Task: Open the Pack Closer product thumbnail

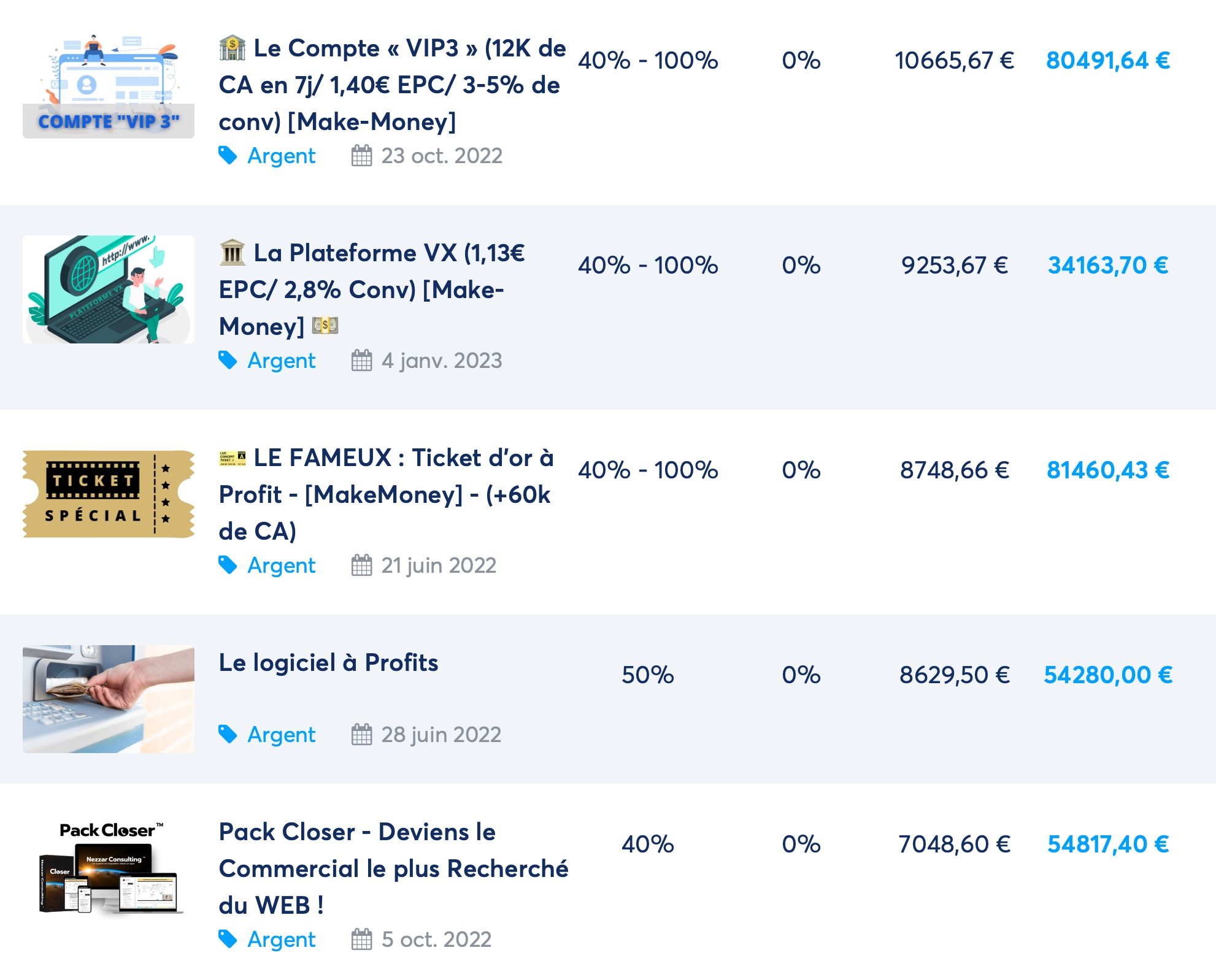Action: point(109,868)
